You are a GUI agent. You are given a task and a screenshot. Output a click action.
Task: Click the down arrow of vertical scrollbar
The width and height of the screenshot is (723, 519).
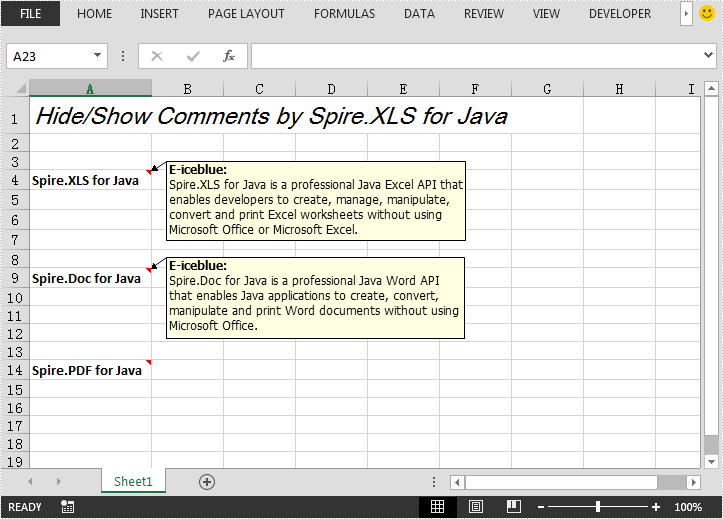point(711,461)
